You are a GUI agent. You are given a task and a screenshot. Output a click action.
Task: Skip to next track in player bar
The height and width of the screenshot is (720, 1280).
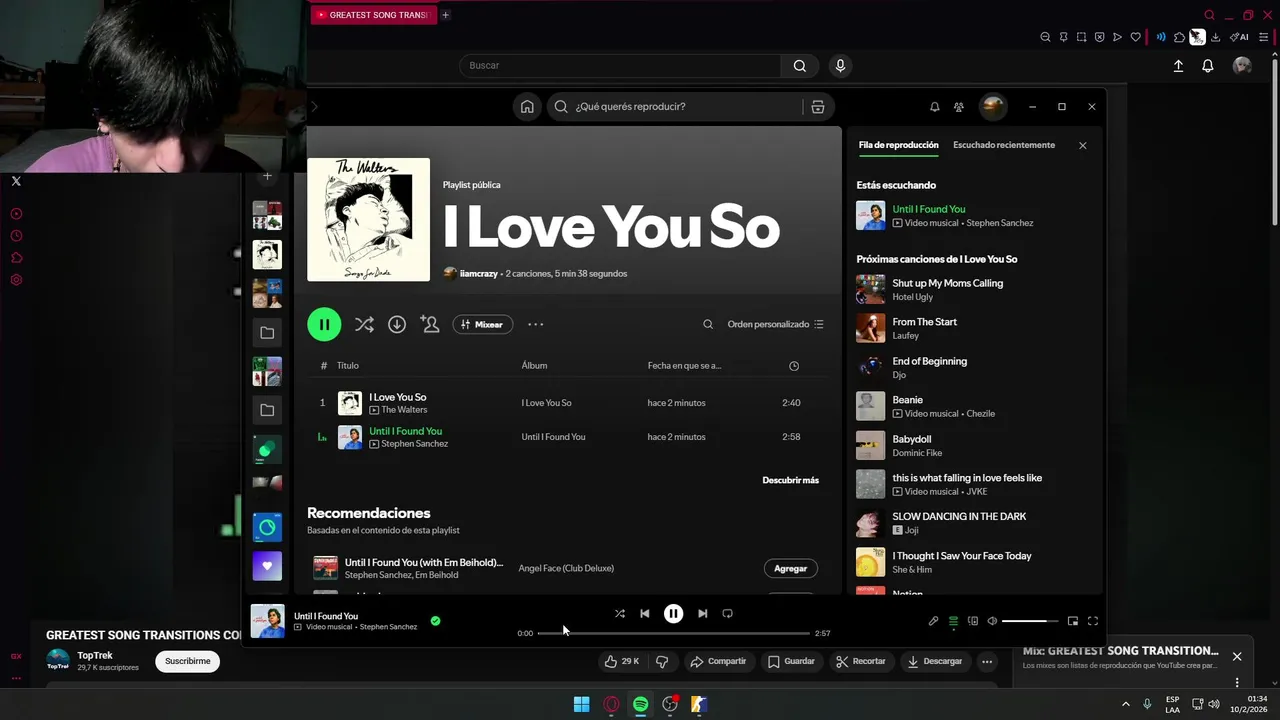pyautogui.click(x=702, y=613)
